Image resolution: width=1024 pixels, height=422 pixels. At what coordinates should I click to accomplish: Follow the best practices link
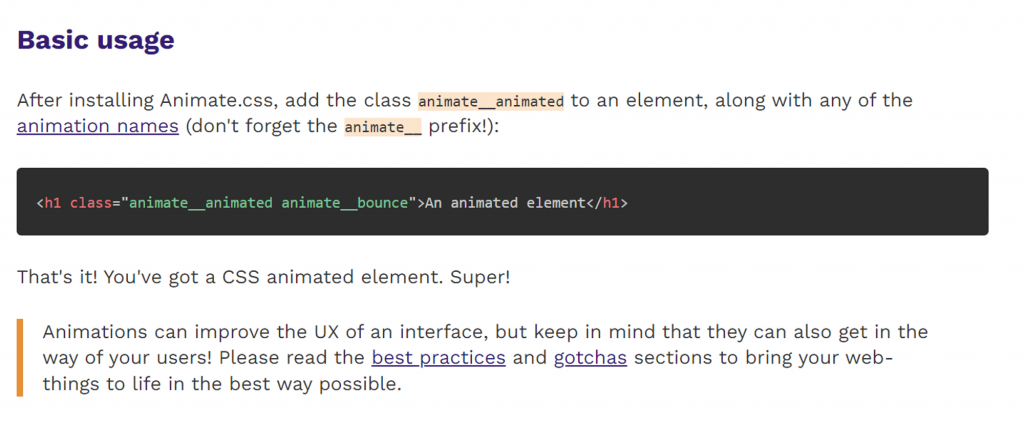438,357
